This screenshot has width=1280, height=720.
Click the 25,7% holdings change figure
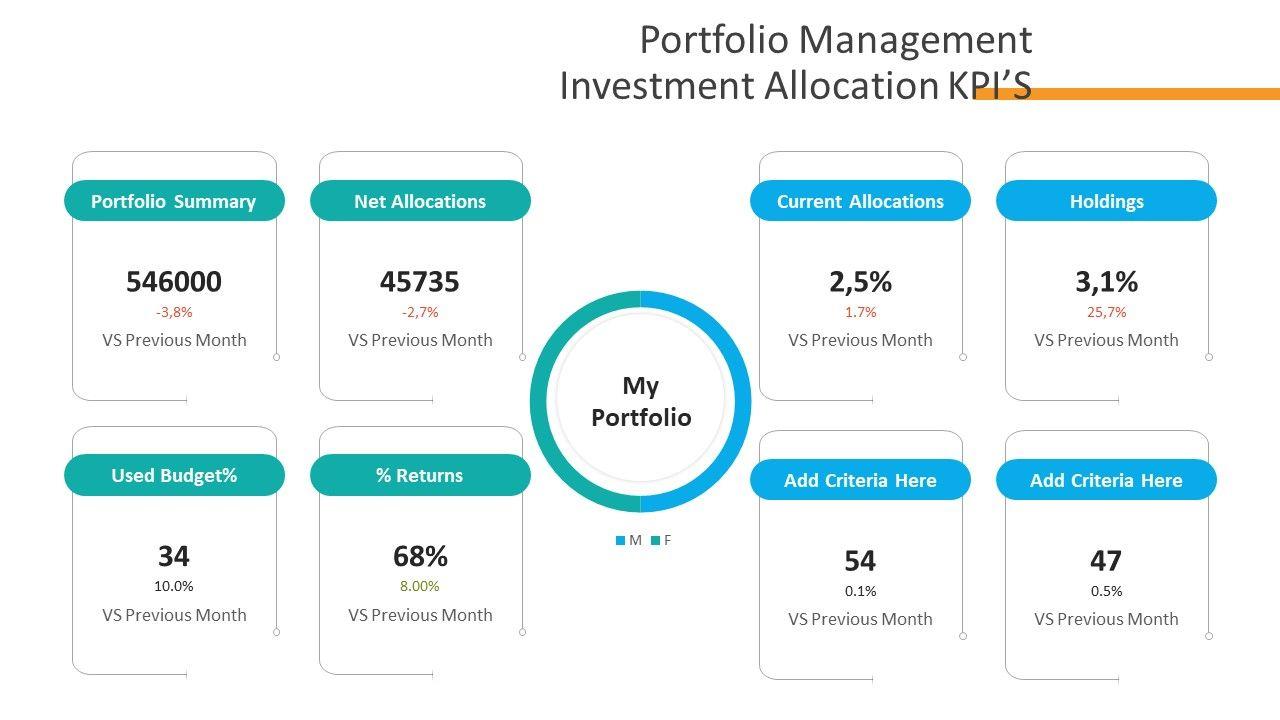(x=1106, y=312)
